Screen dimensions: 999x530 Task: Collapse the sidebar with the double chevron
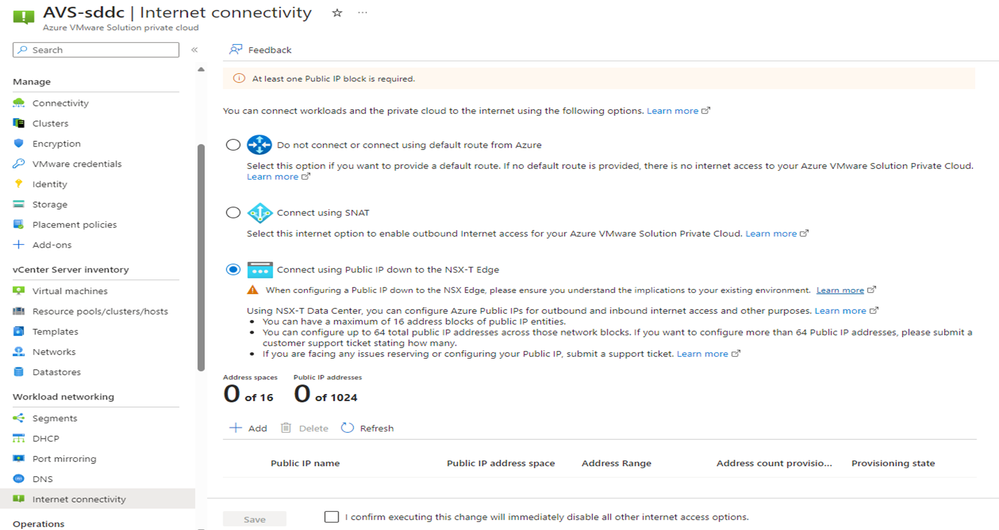coord(194,50)
